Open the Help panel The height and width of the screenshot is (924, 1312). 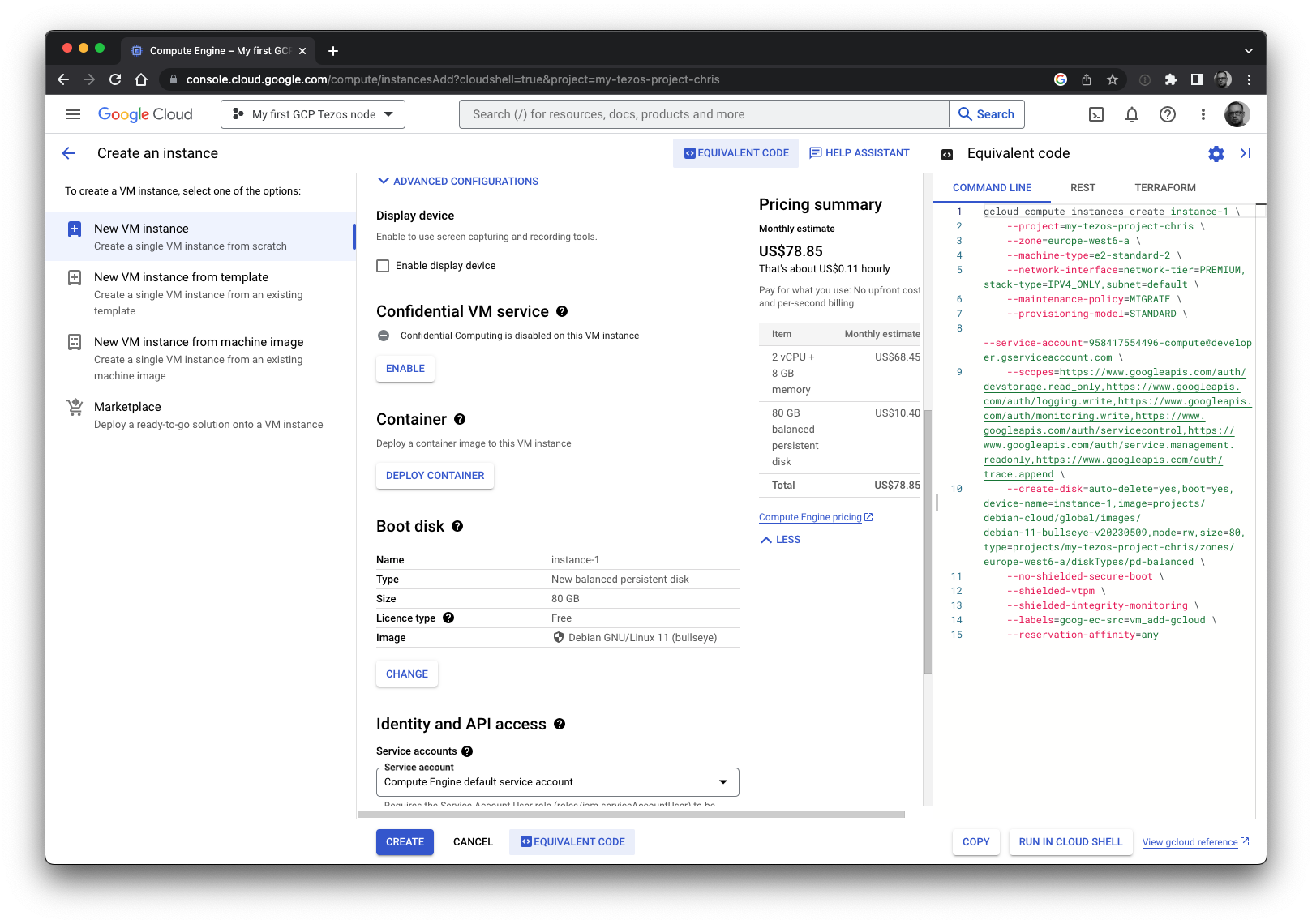click(1168, 114)
